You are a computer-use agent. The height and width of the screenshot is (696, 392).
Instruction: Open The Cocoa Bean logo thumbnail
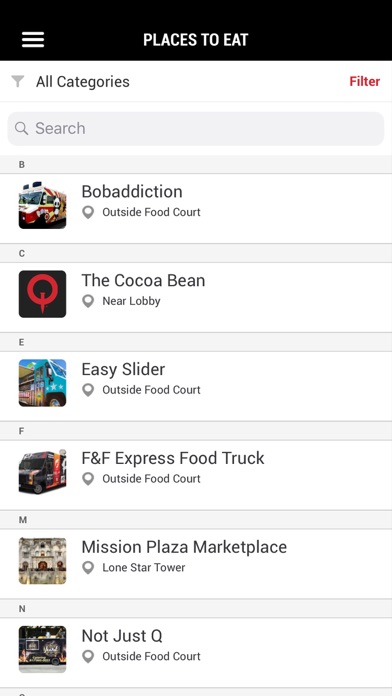[43, 294]
